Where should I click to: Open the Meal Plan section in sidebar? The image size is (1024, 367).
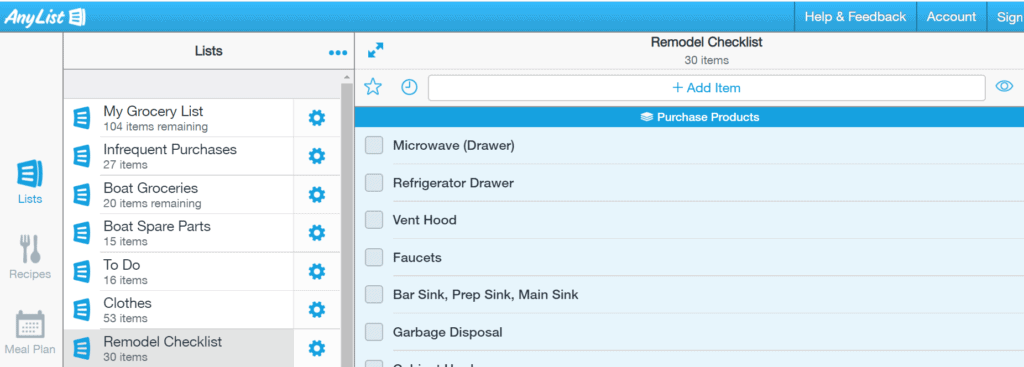coord(30,332)
